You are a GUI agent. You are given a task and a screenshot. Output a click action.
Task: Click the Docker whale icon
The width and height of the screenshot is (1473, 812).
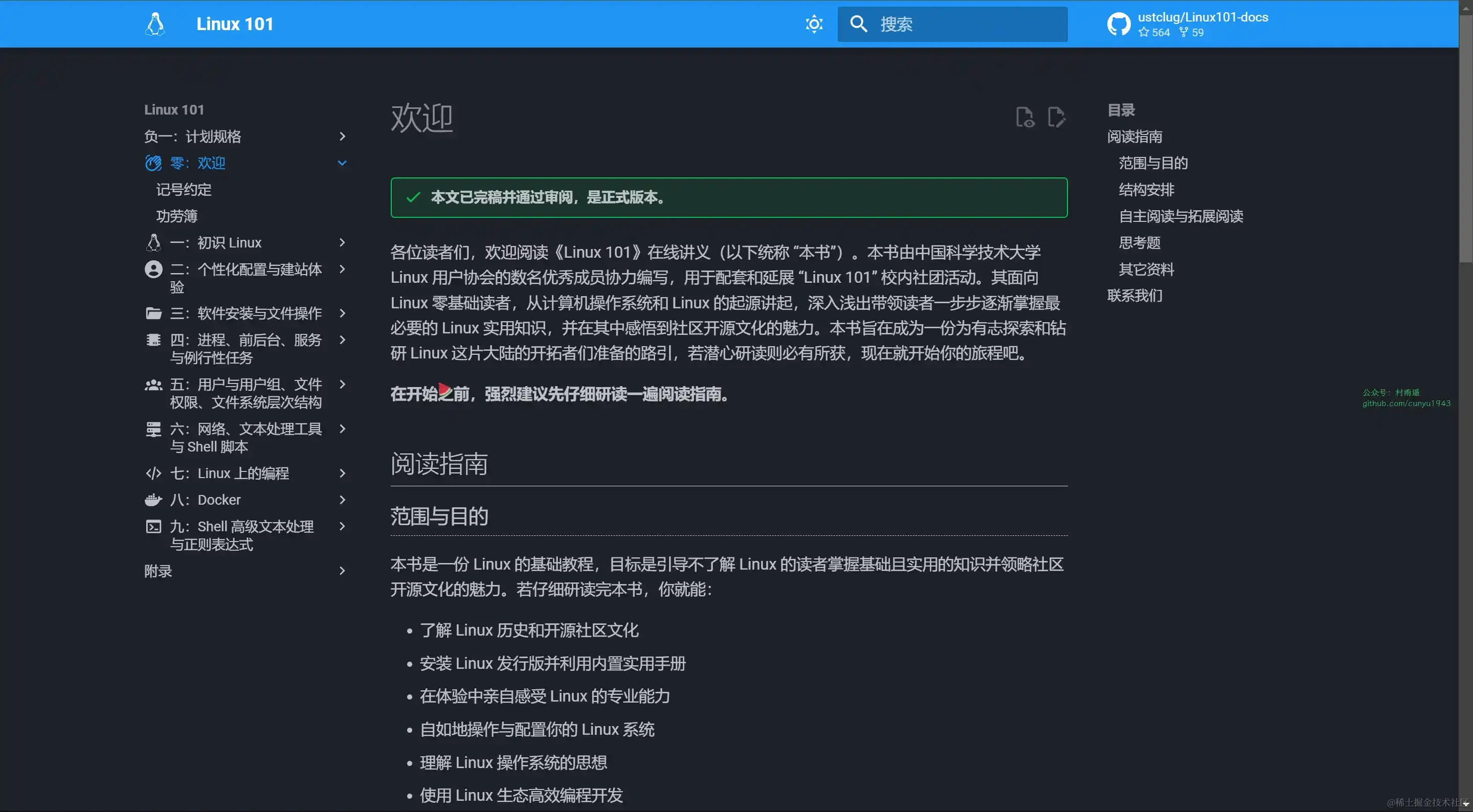(x=153, y=501)
